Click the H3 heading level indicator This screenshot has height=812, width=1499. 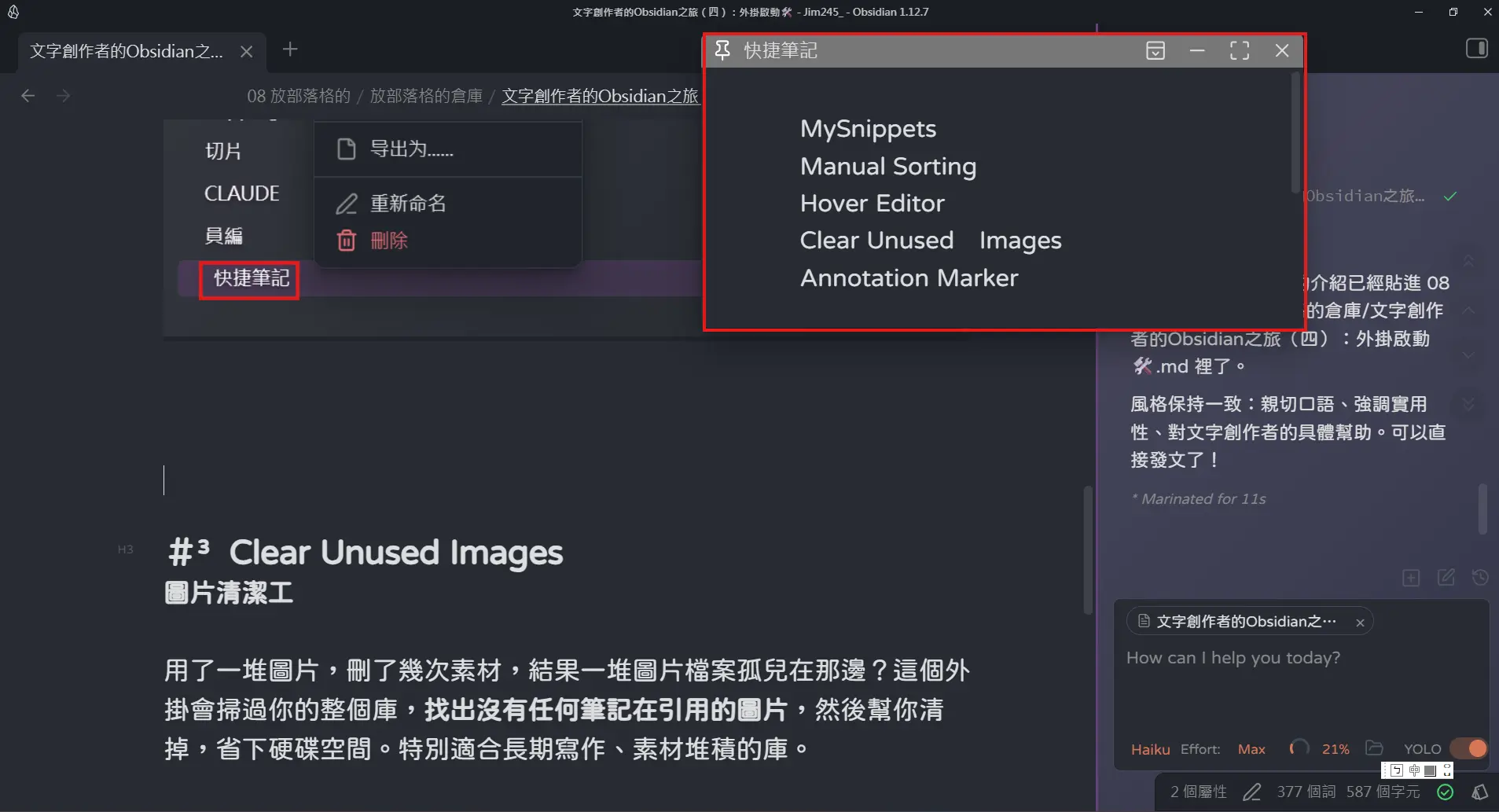(x=126, y=549)
